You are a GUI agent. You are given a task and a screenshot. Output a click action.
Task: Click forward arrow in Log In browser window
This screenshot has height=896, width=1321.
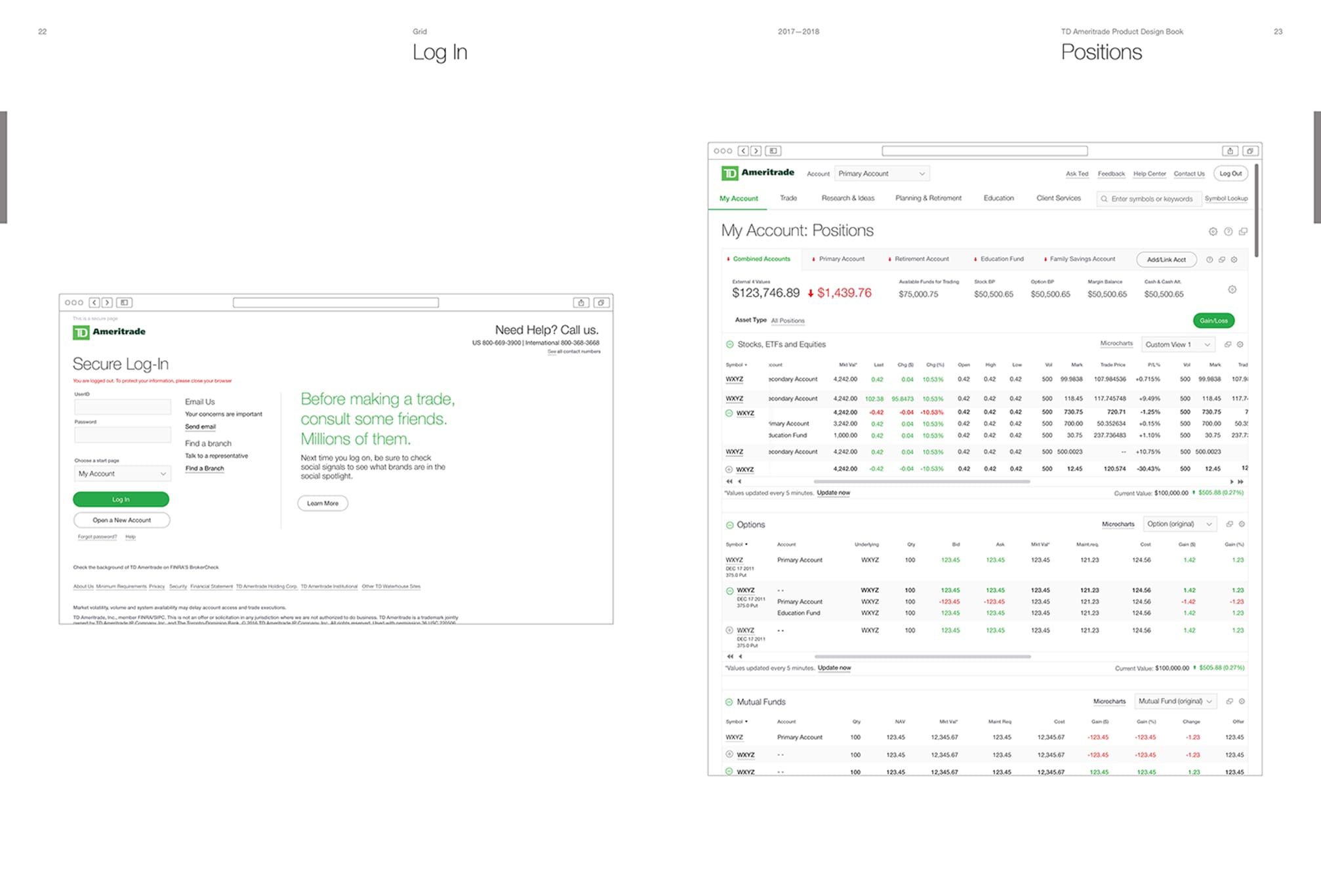[107, 302]
